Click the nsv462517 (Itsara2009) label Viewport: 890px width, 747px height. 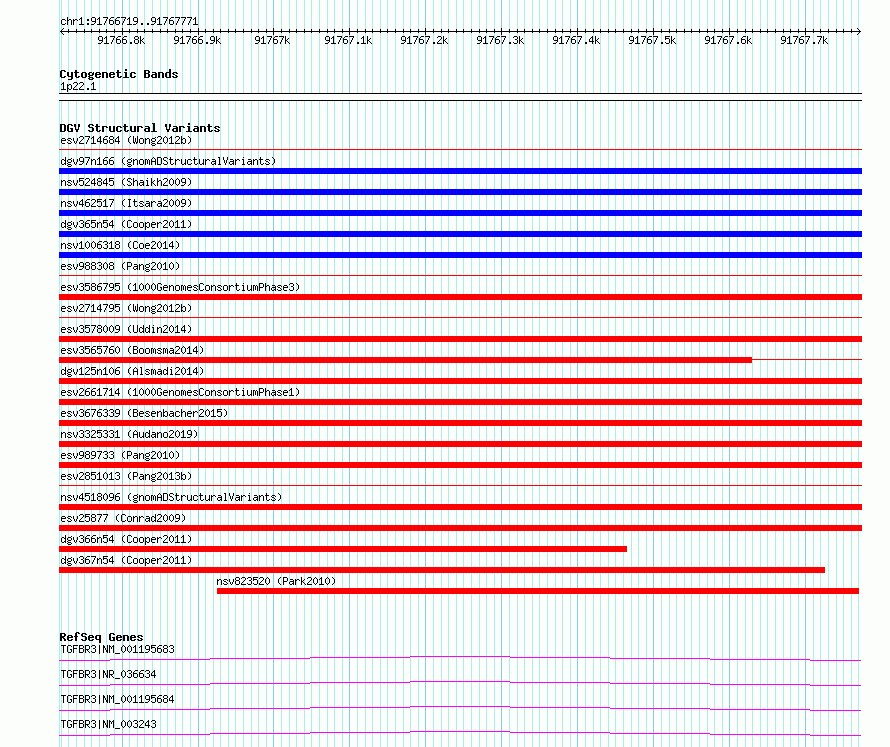point(126,203)
